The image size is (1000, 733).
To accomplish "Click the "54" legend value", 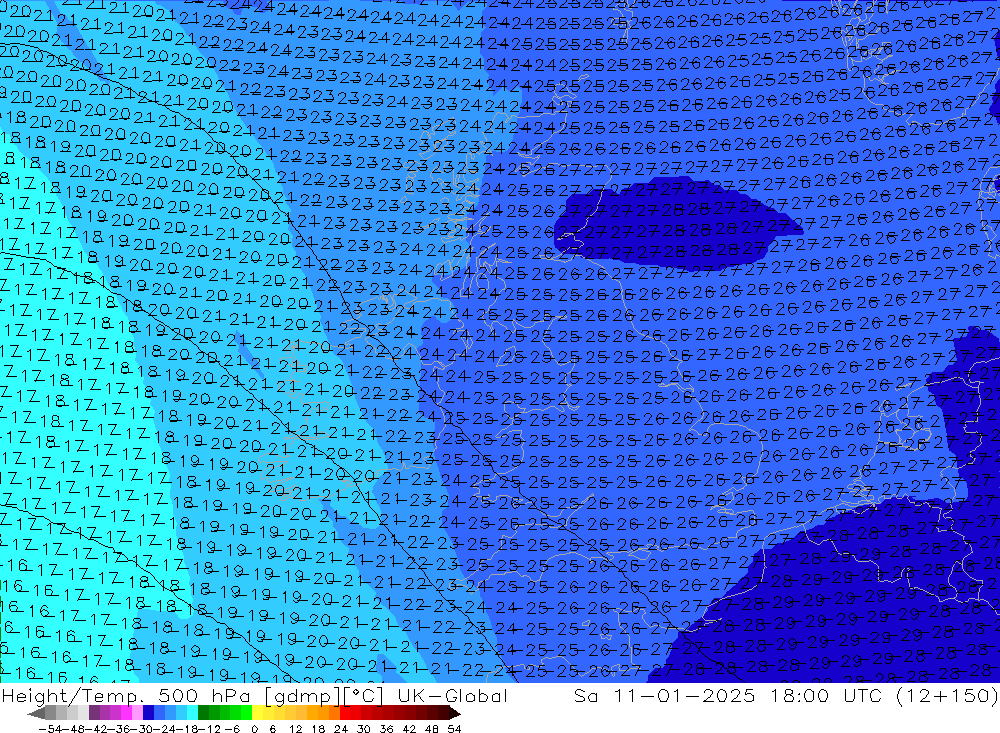I will tap(454, 729).
